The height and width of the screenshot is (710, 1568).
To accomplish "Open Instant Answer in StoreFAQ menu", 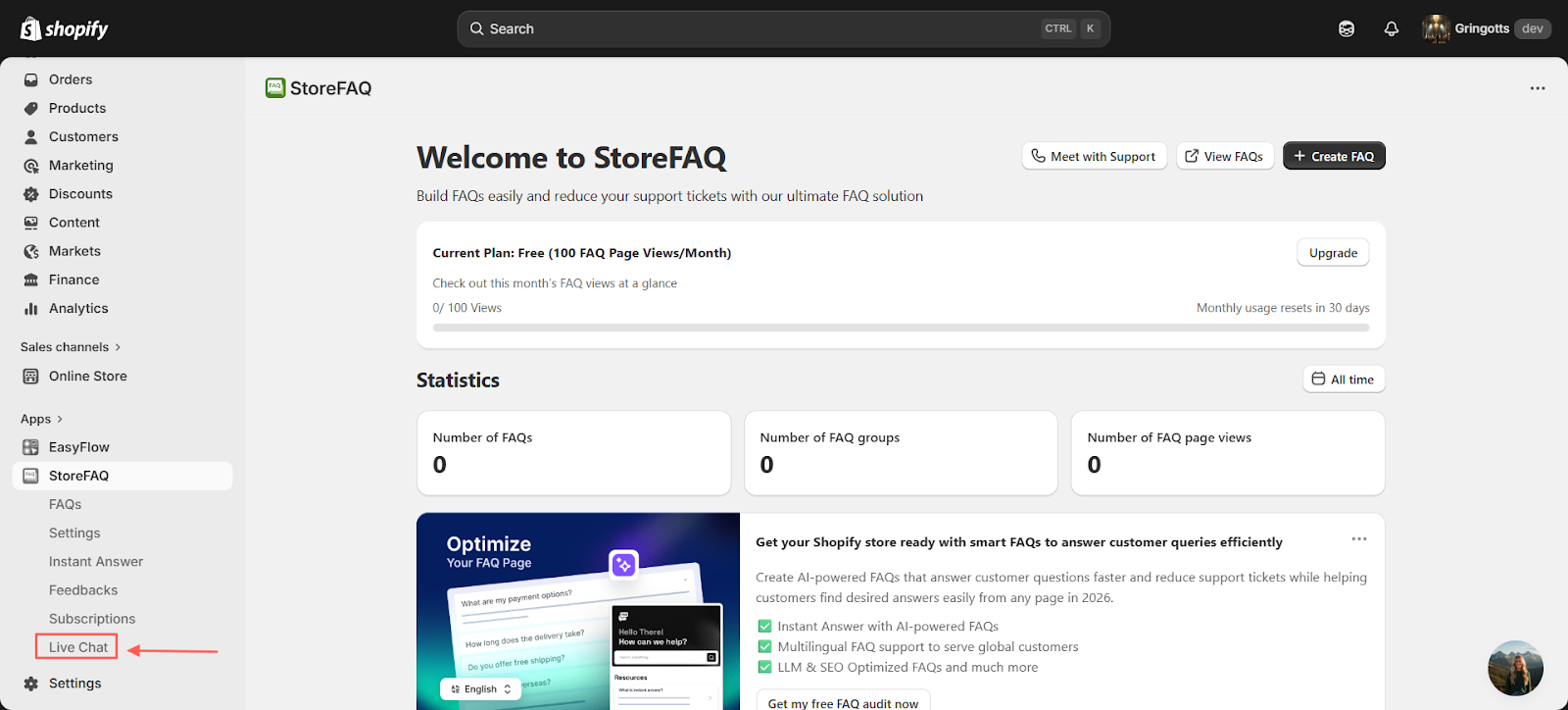I will (x=96, y=561).
